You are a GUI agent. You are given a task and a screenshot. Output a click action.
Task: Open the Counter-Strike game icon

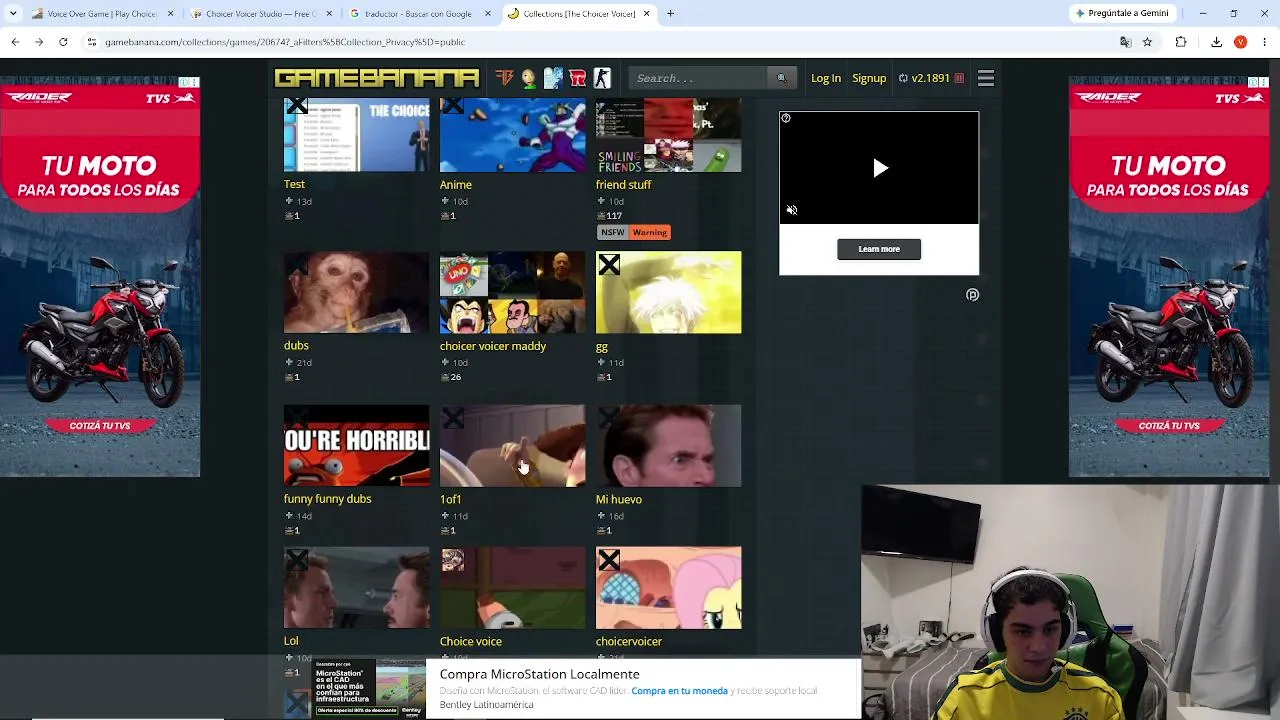602,78
